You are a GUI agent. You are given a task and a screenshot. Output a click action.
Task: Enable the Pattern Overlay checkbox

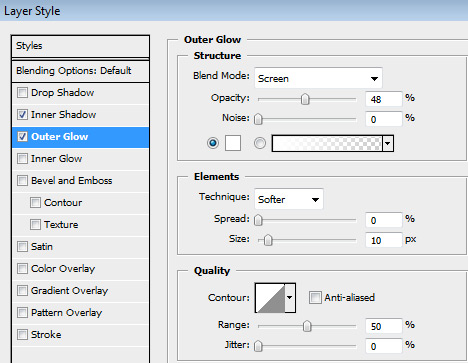22,312
